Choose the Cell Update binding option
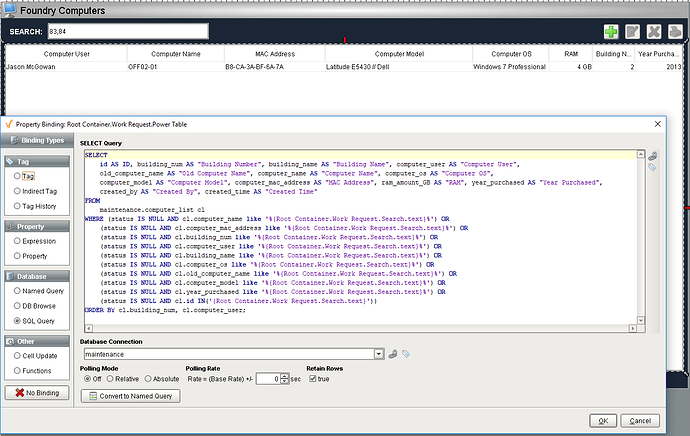Viewport: 690px width, 436px height. (x=17, y=355)
